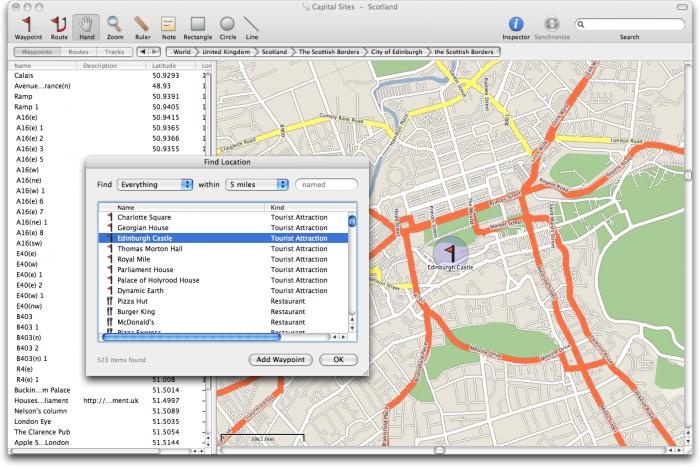Viewport: 700px width, 467px height.
Task: Open the Find Everything dropdown
Action: (154, 184)
